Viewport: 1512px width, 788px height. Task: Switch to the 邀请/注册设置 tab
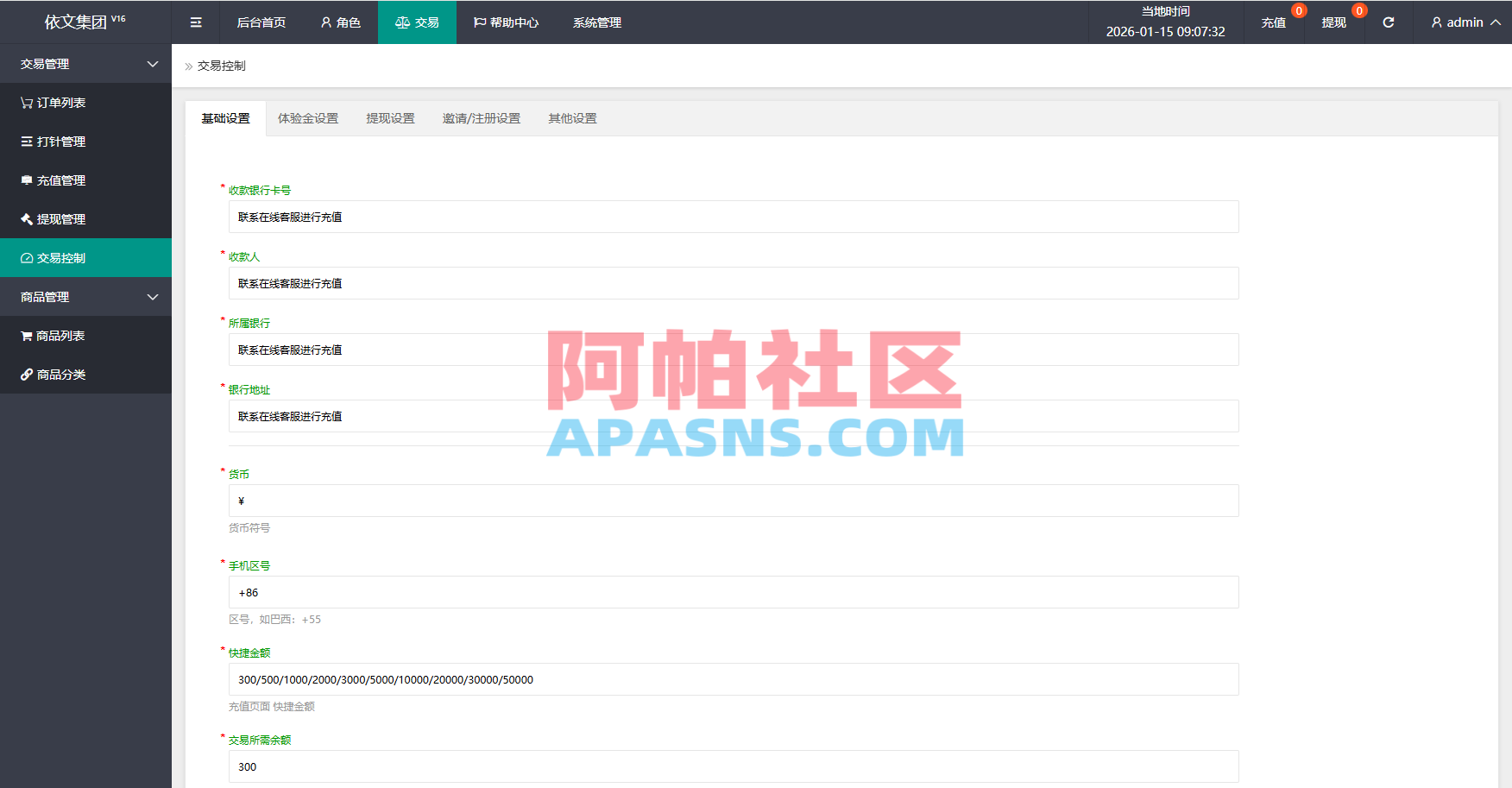coord(482,118)
